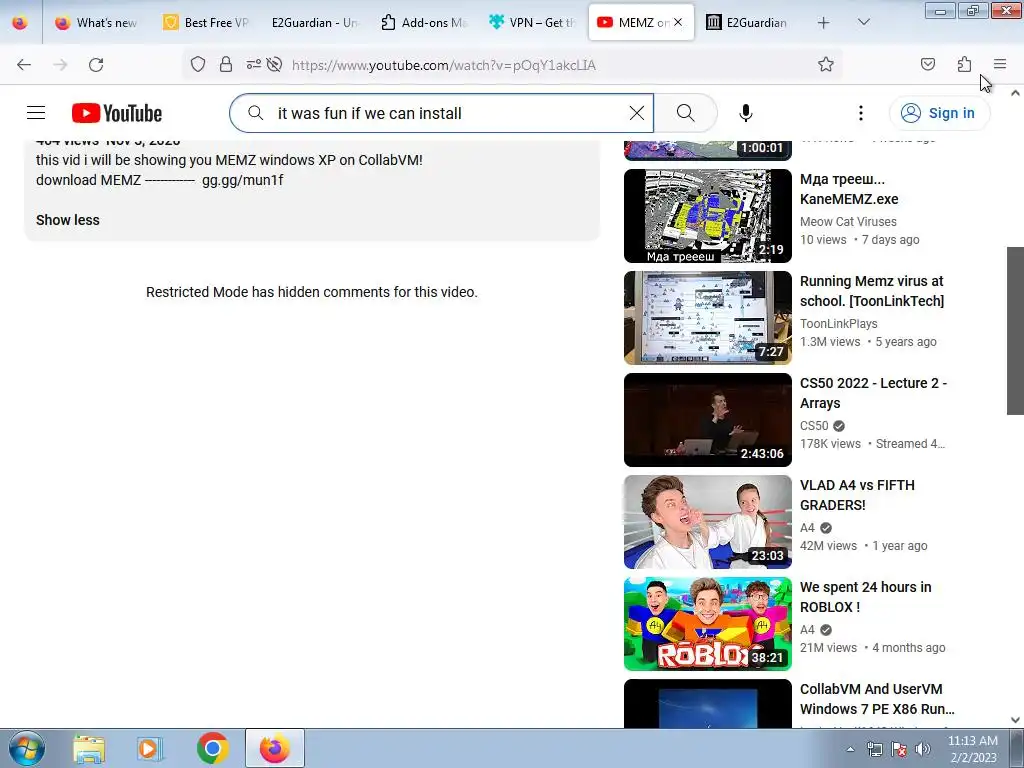Launch Google Chrome from the taskbar
Viewport: 1024px width, 768px height.
coord(212,748)
